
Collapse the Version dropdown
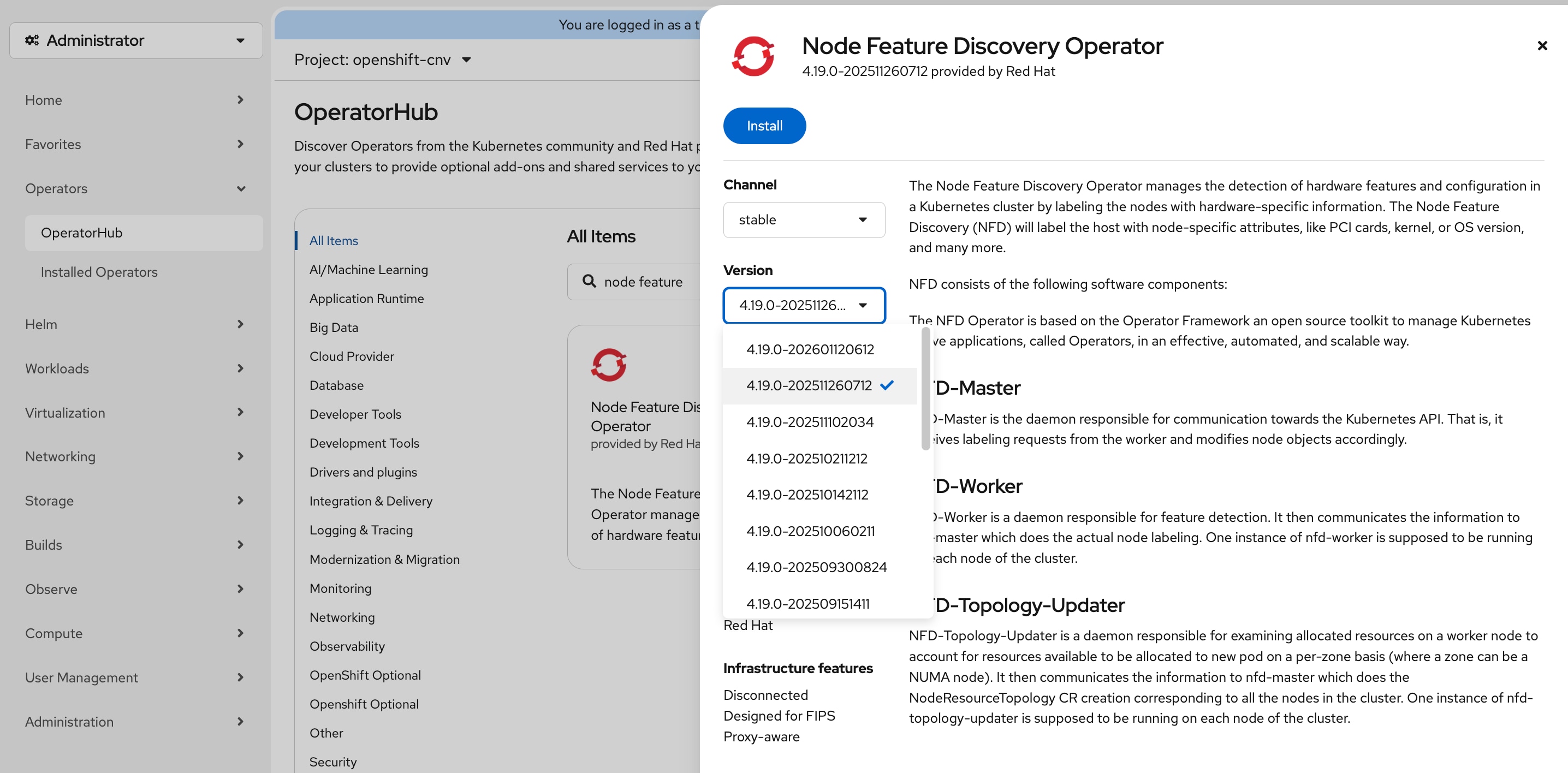(x=804, y=305)
